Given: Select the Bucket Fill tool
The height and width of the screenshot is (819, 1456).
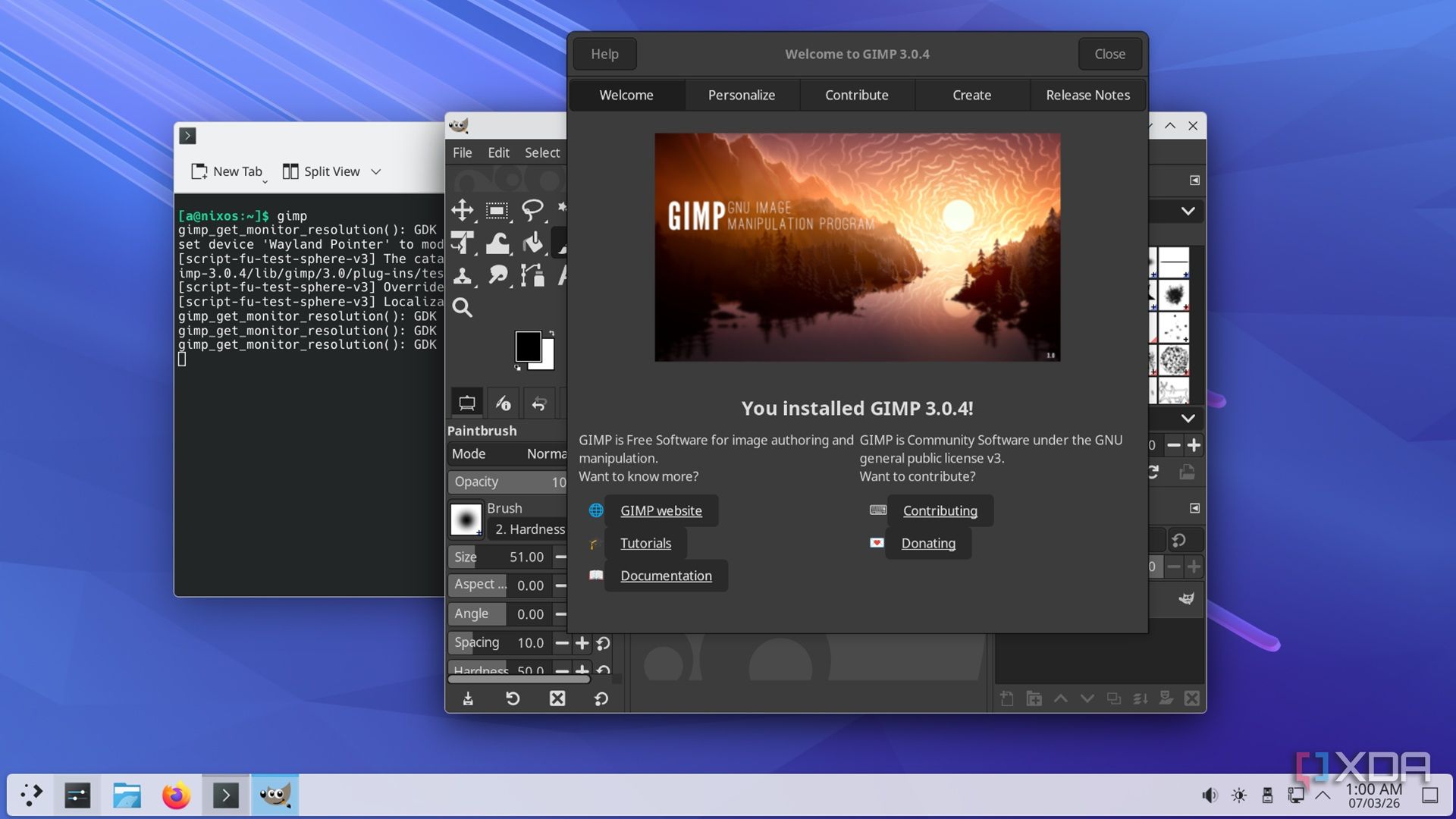Looking at the screenshot, I should 532,243.
